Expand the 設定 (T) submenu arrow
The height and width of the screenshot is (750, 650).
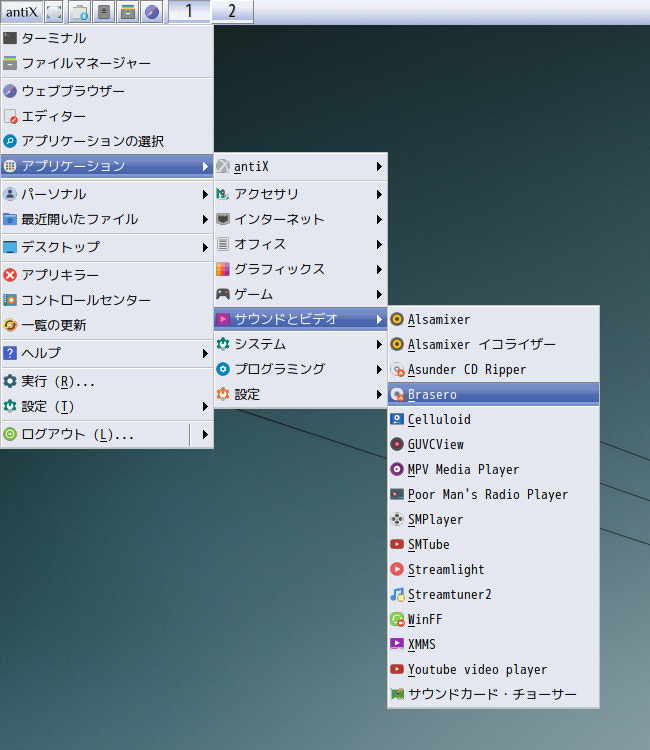(x=205, y=407)
